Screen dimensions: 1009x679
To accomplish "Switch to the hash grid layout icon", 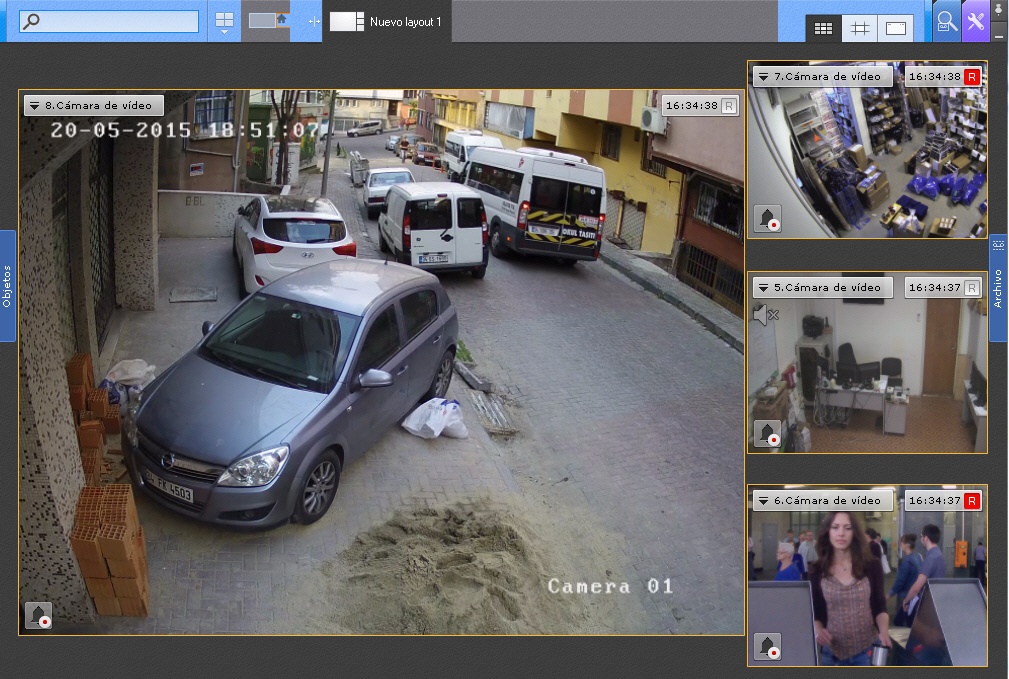I will (x=859, y=29).
